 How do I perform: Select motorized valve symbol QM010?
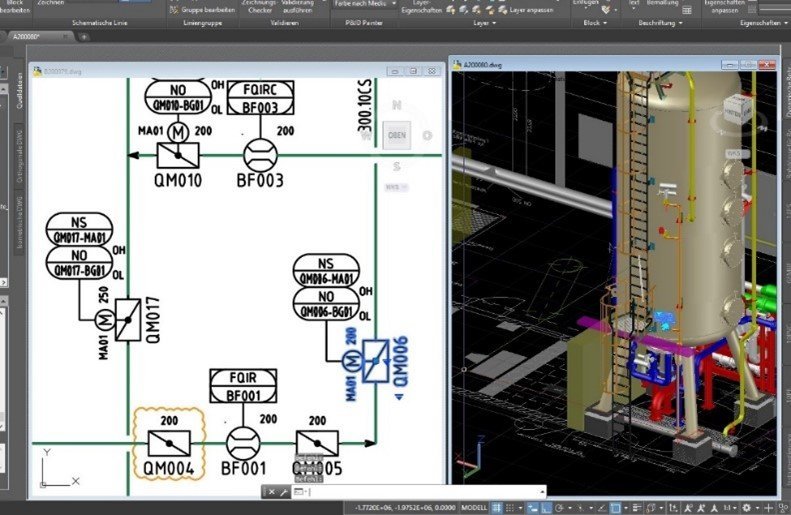(178, 155)
